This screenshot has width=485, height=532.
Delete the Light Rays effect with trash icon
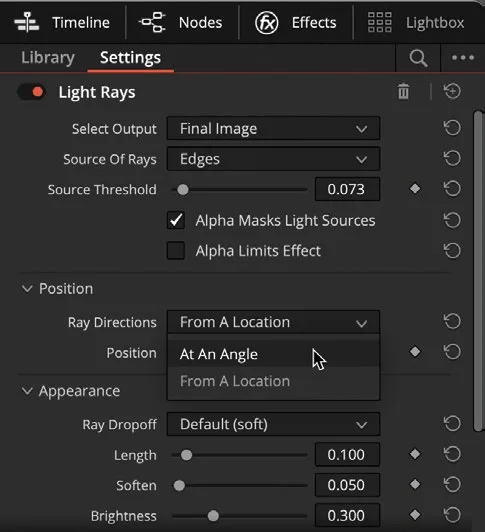[403, 92]
